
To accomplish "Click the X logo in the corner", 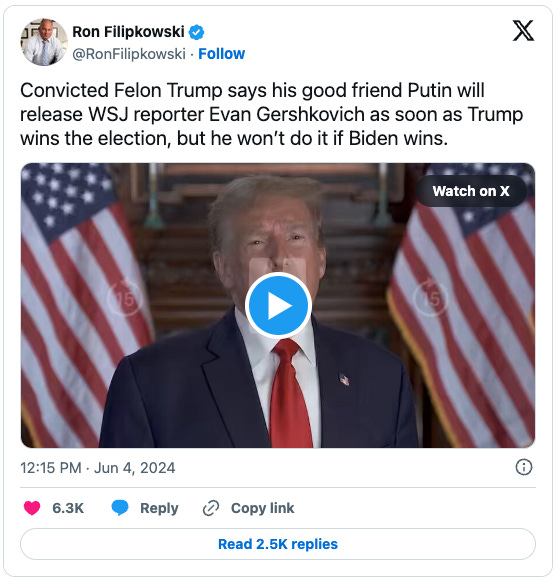I will click(x=523, y=31).
